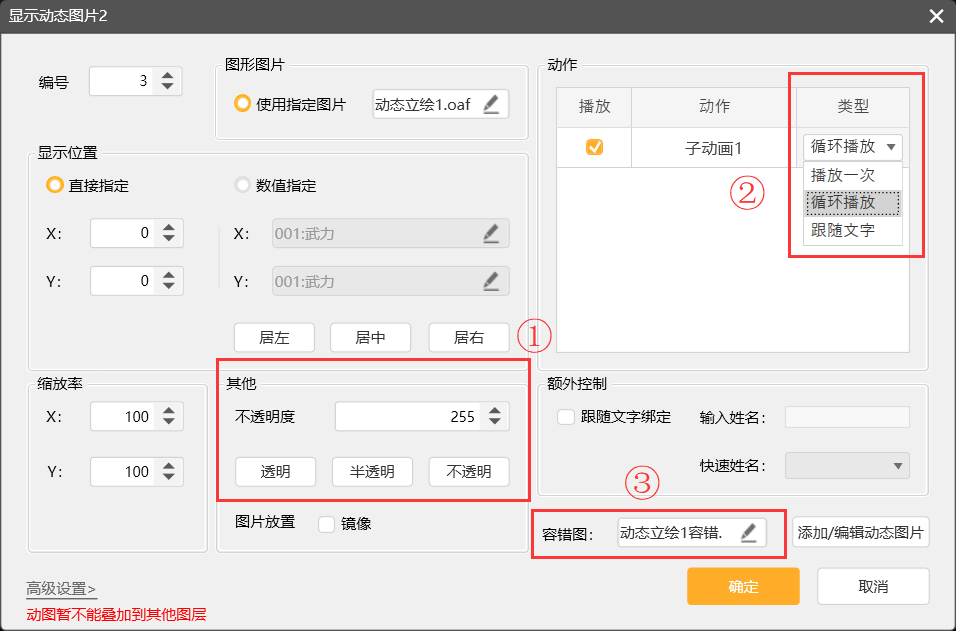This screenshot has width=956, height=631.
Task: Click the pencil icon next to 动态立绘1.oaf
Action: (x=493, y=103)
